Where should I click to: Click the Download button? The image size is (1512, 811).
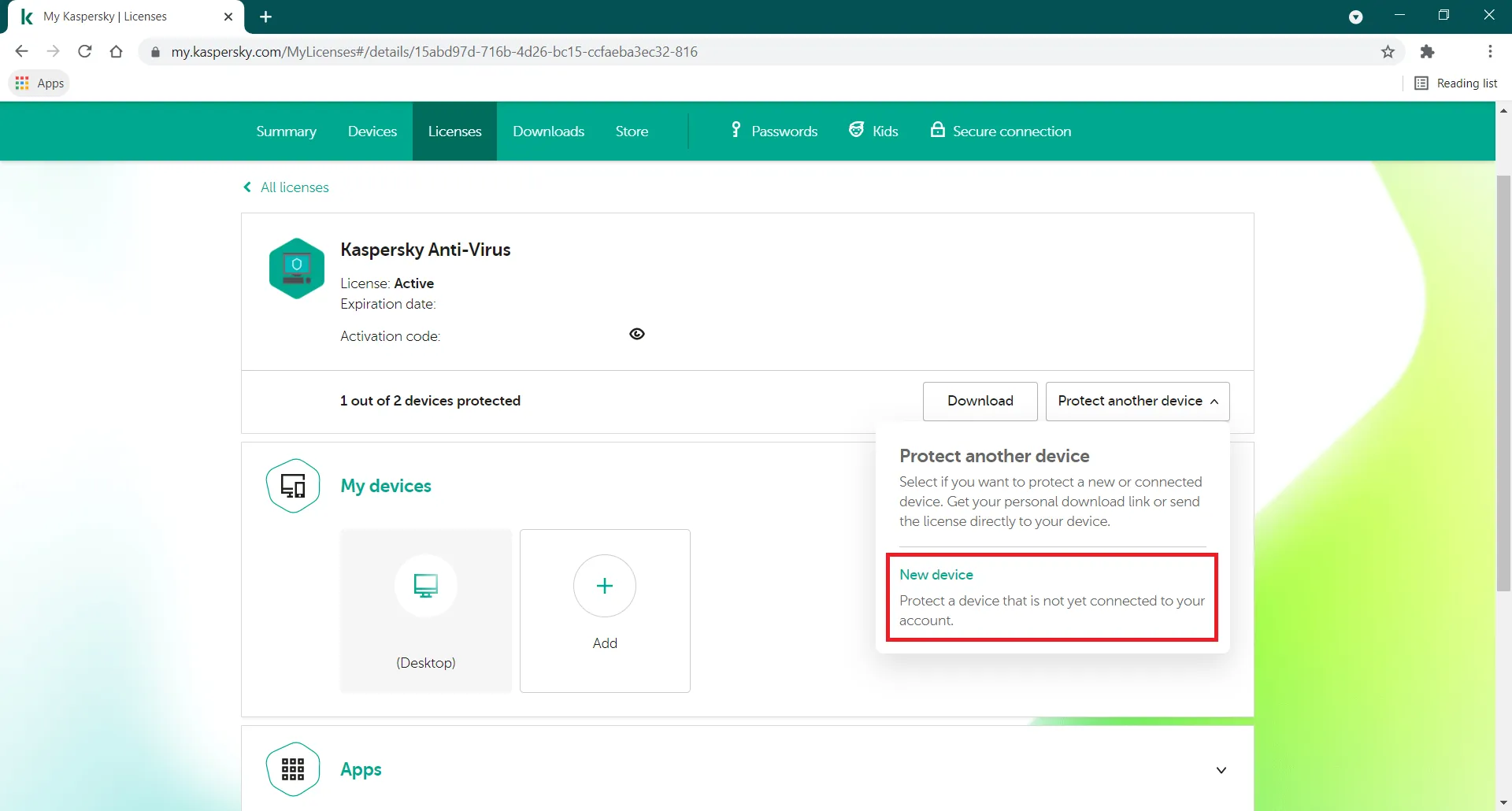coord(980,401)
